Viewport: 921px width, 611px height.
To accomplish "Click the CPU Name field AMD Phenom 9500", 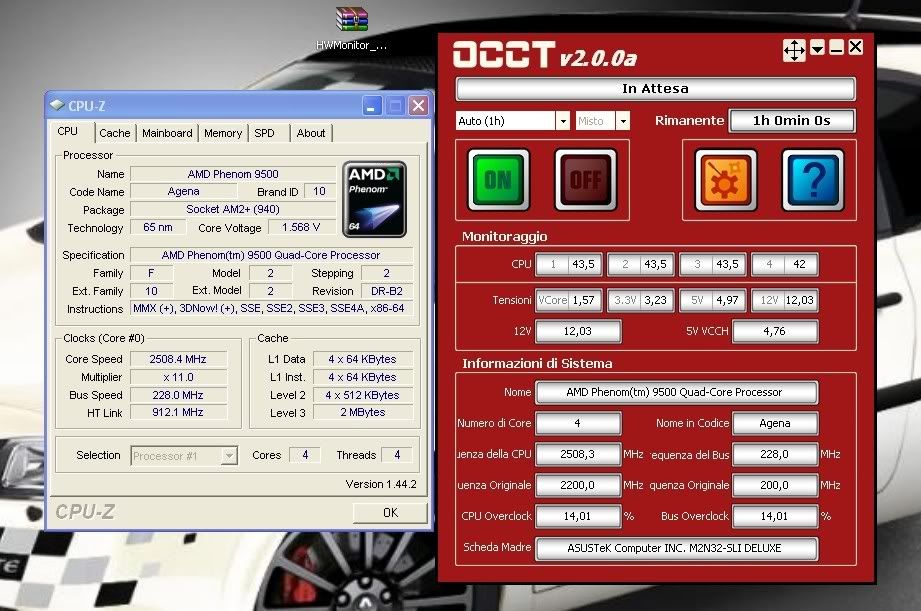I will click(x=233, y=174).
